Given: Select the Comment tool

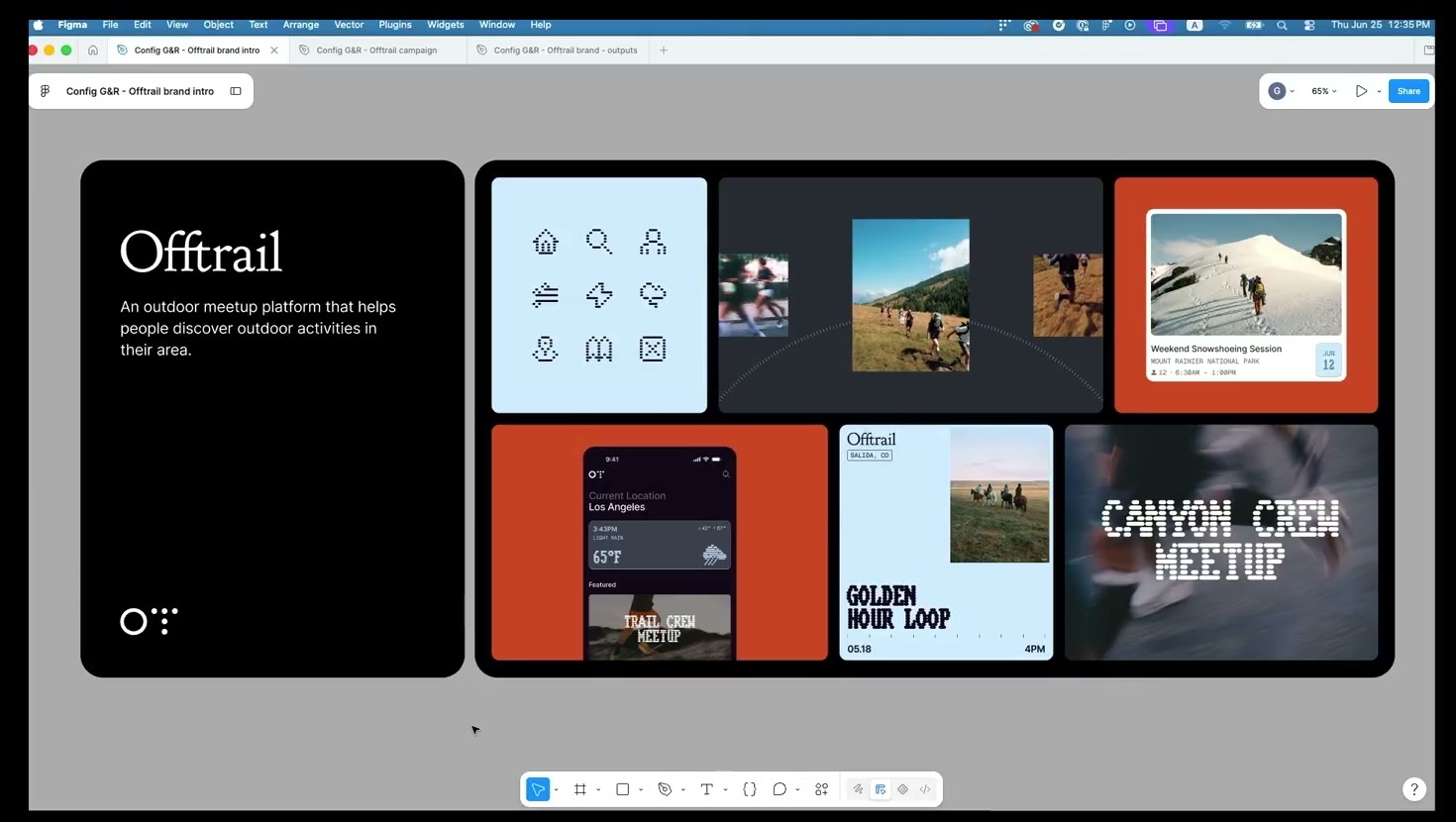Looking at the screenshot, I should tap(780, 789).
